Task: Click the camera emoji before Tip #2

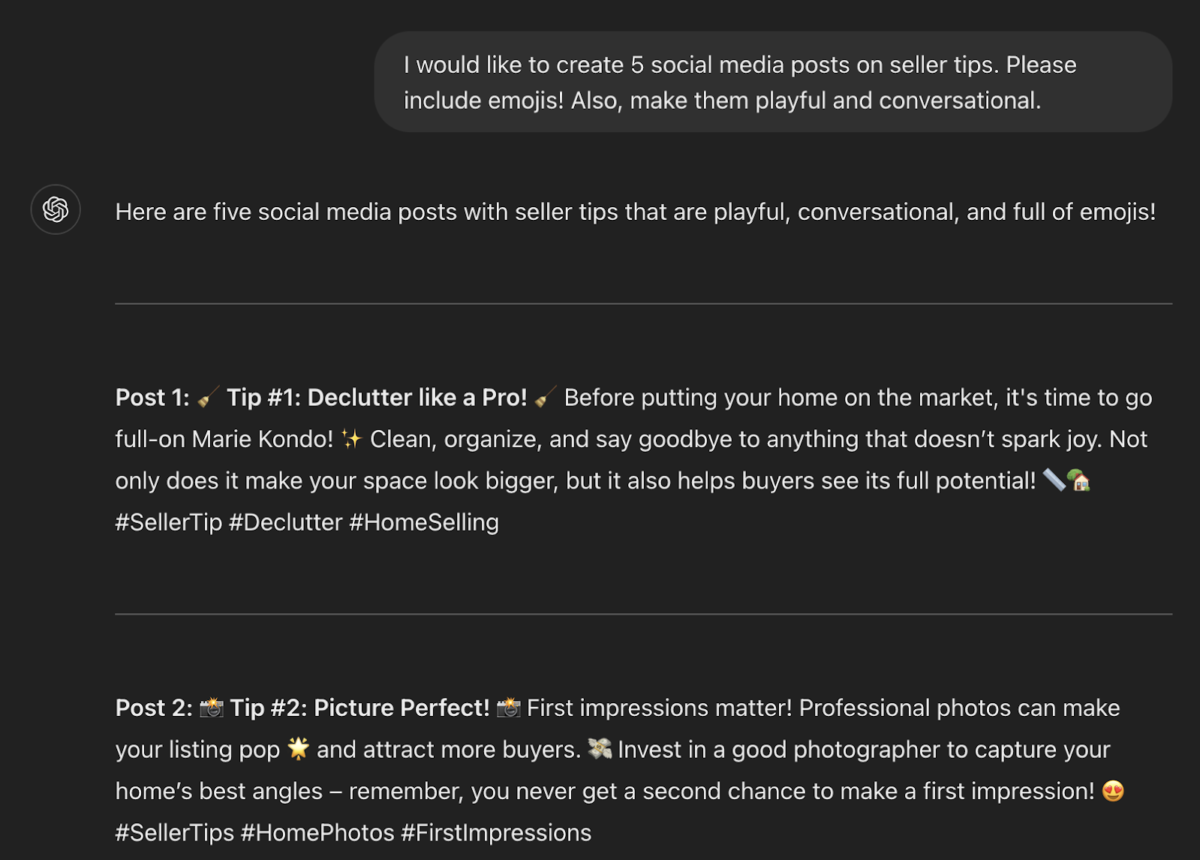Action: tap(211, 708)
